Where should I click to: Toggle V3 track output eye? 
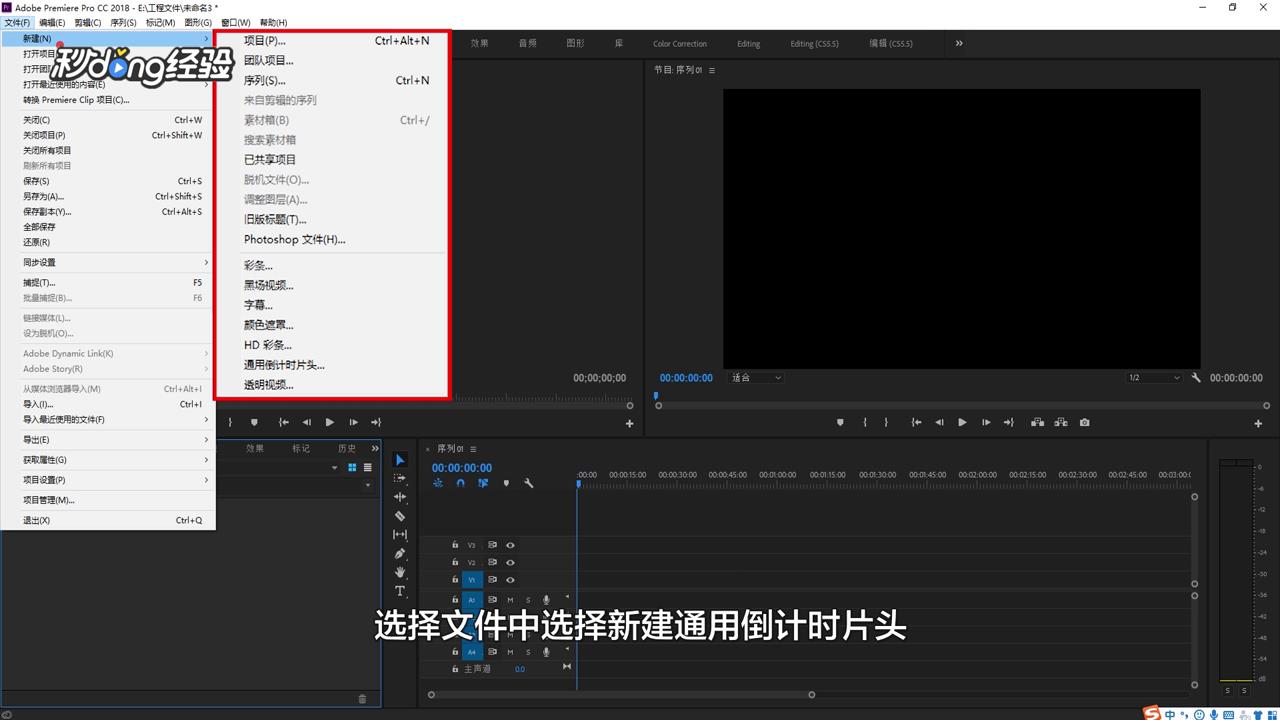pos(510,545)
